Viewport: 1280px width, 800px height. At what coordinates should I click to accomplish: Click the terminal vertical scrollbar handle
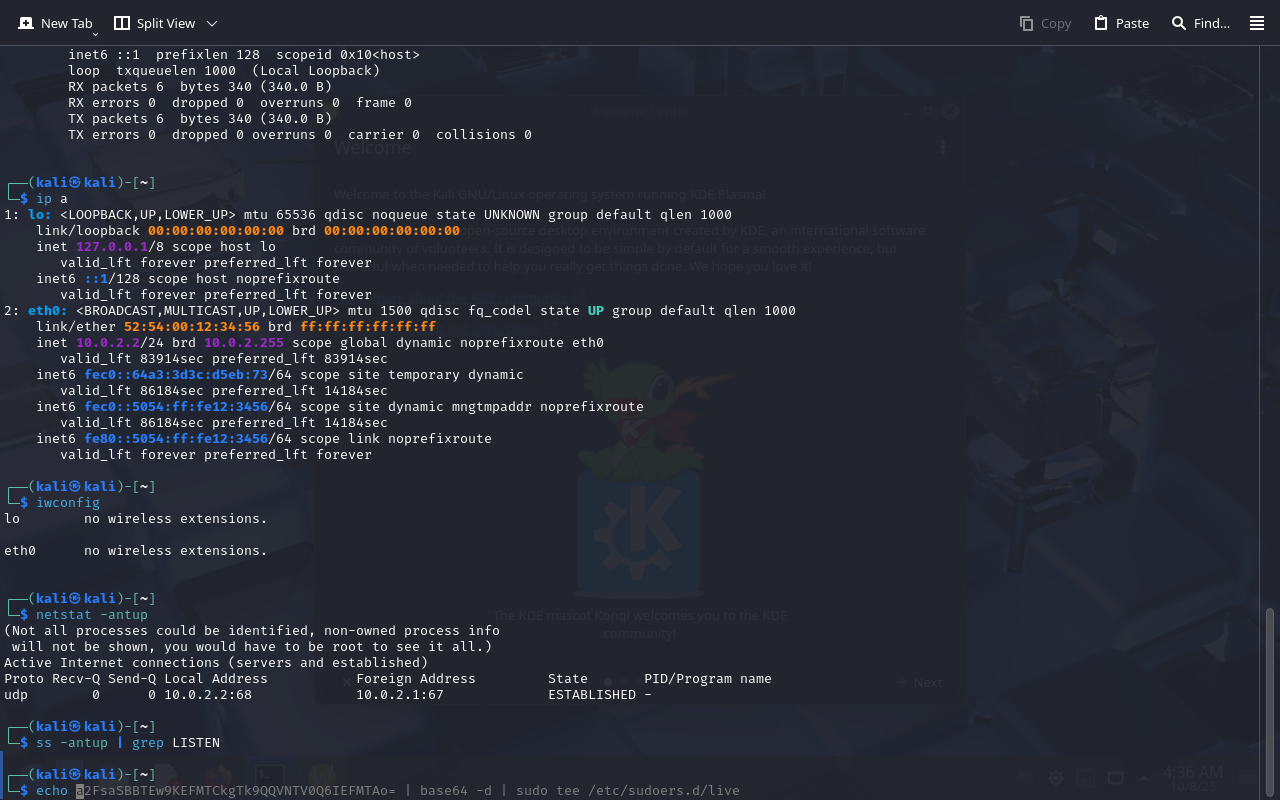click(1271, 700)
